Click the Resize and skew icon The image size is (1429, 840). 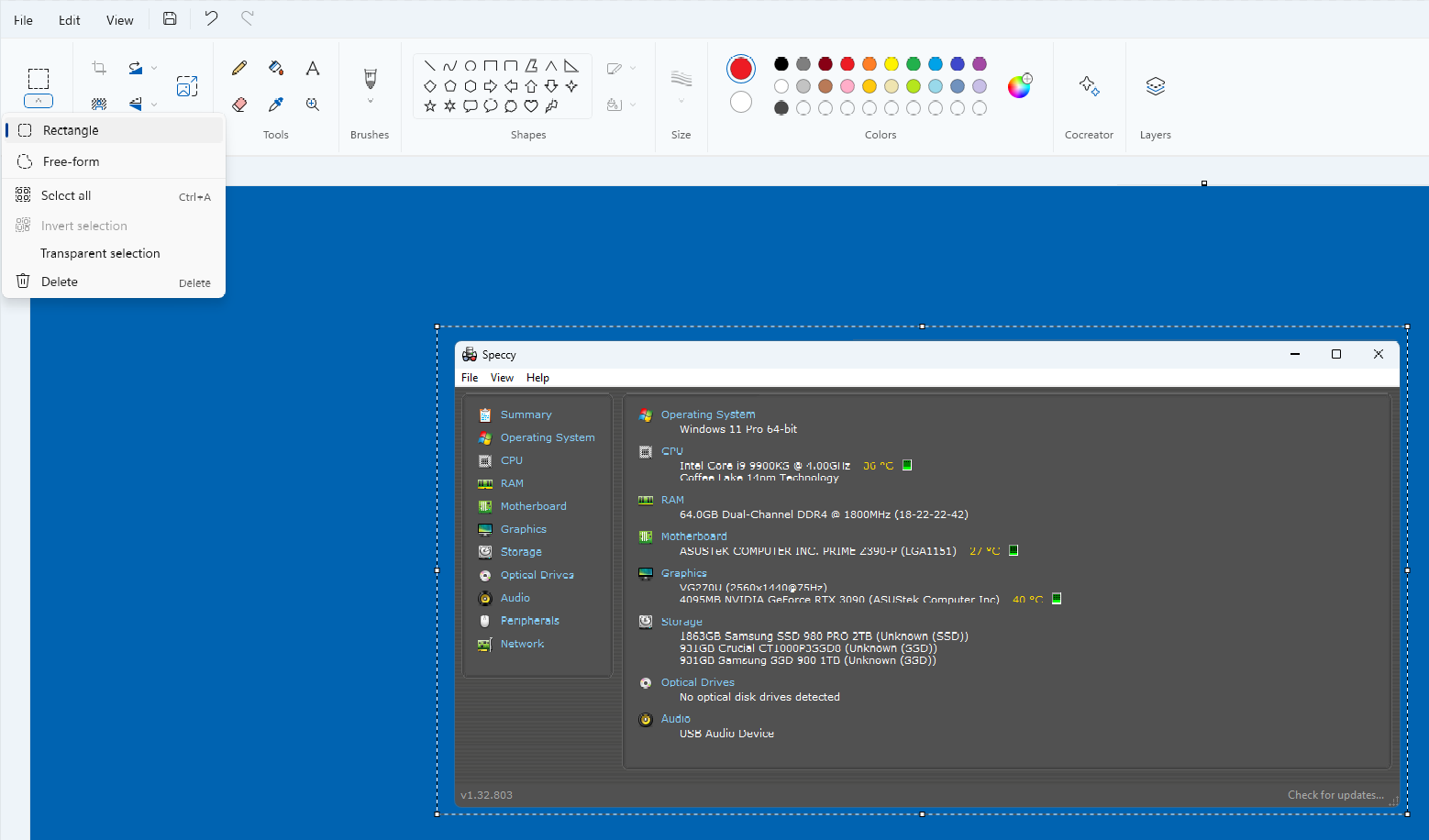pyautogui.click(x=187, y=86)
